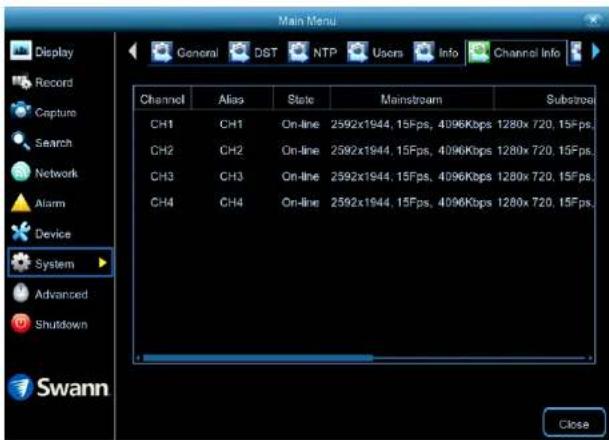The height and width of the screenshot is (440, 609).
Task: Click the NTP tab gear icon
Action: (x=298, y=52)
